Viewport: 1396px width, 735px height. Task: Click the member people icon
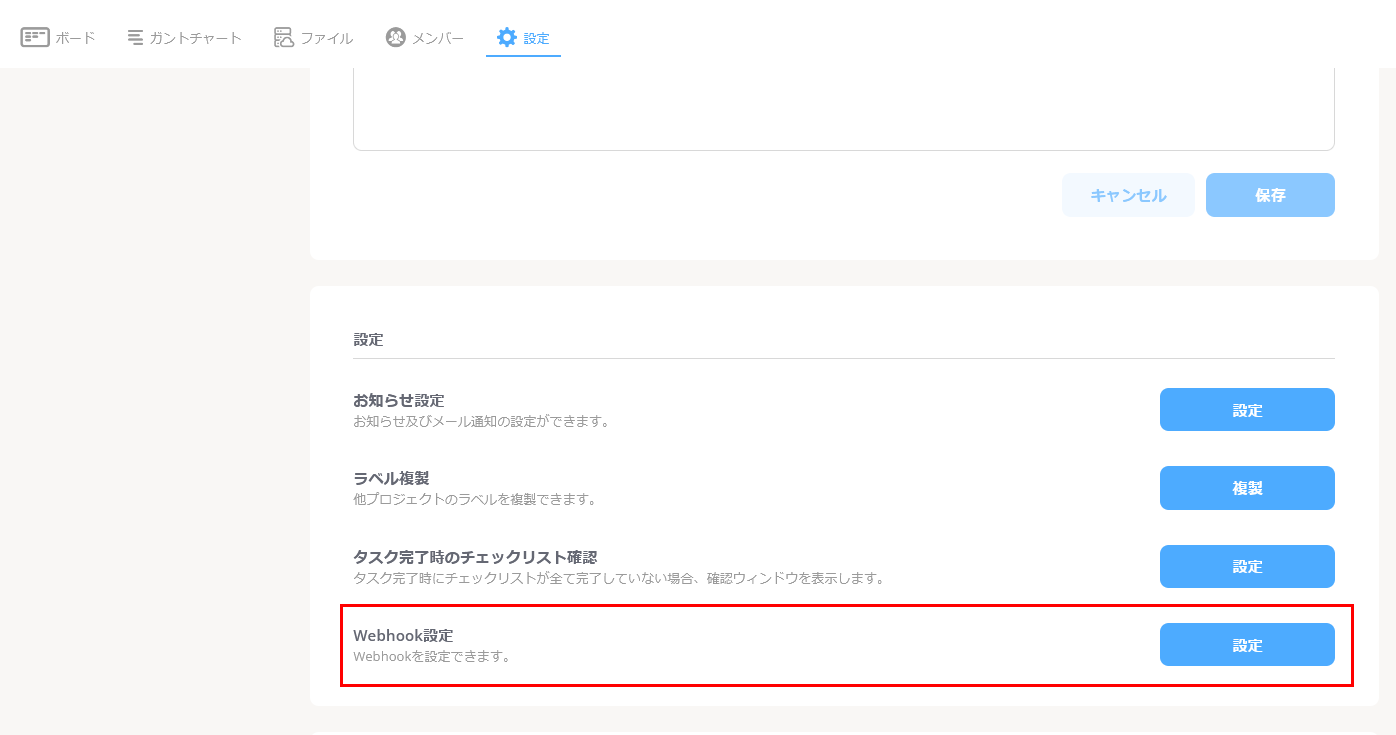pos(396,38)
